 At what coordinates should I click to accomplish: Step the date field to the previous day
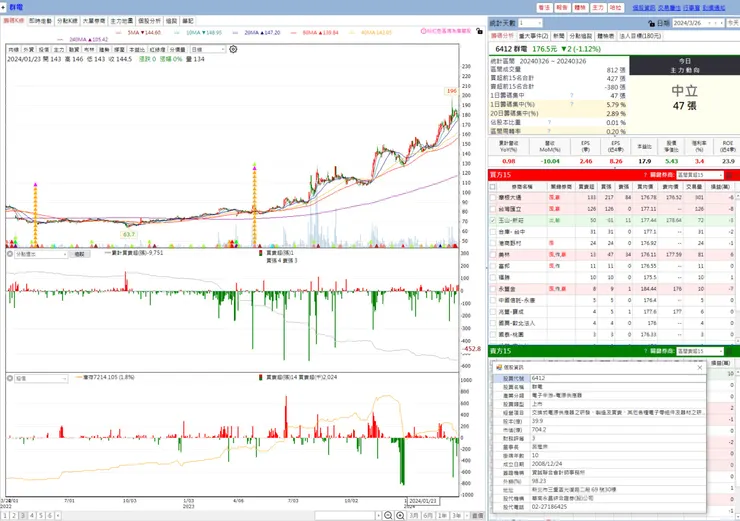[x=716, y=23]
